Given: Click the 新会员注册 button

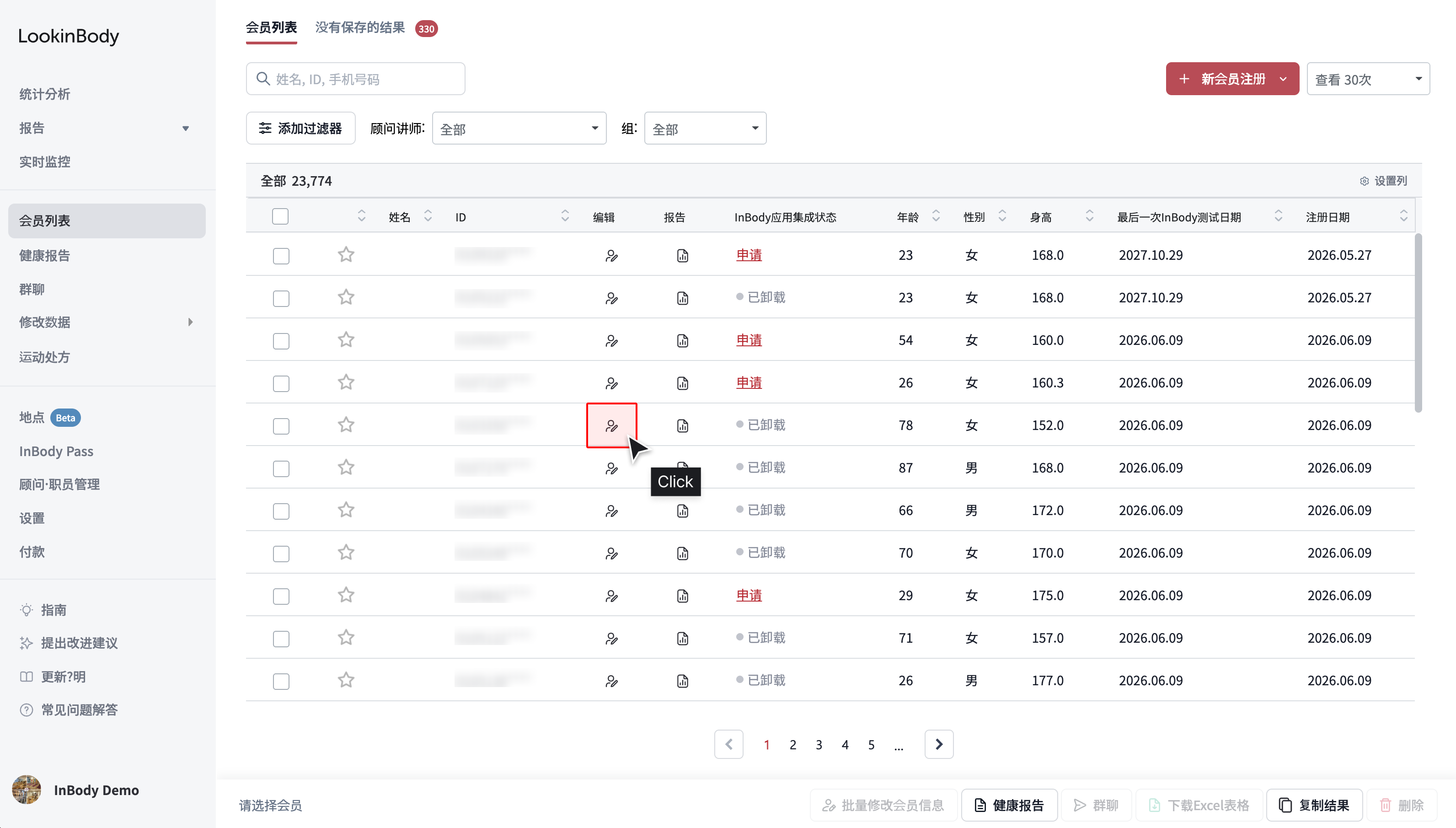Looking at the screenshot, I should [x=1232, y=79].
